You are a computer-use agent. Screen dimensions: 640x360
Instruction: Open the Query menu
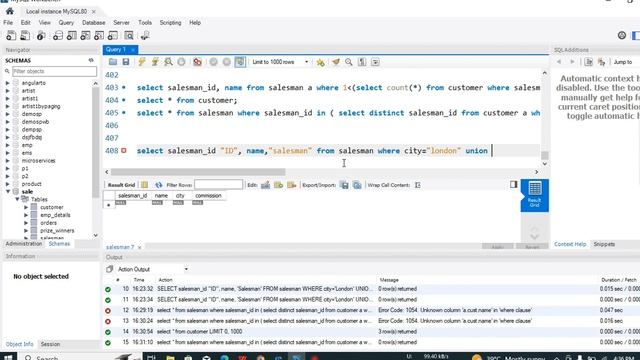[66, 23]
